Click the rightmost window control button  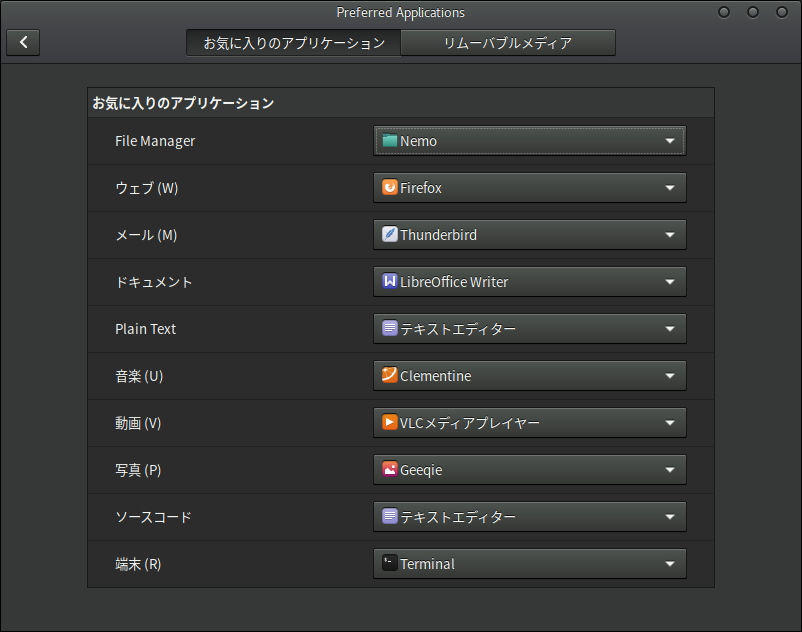pyautogui.click(x=782, y=12)
